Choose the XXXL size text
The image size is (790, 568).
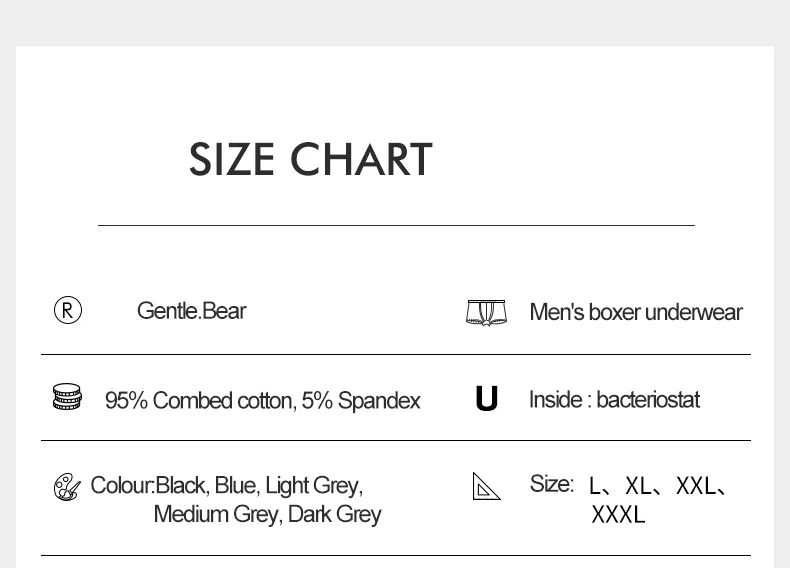coord(618,515)
